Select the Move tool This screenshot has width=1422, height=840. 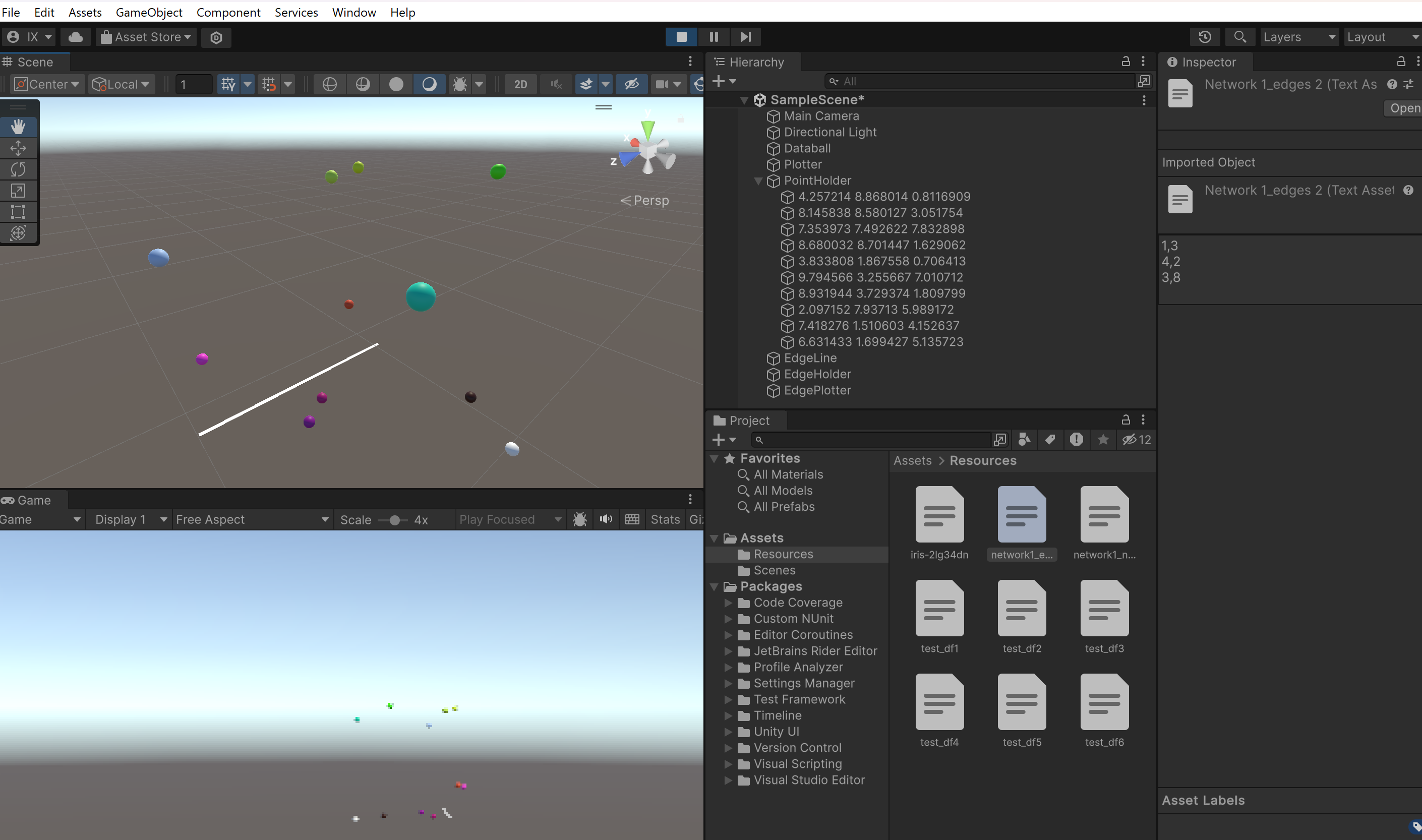[x=19, y=148]
